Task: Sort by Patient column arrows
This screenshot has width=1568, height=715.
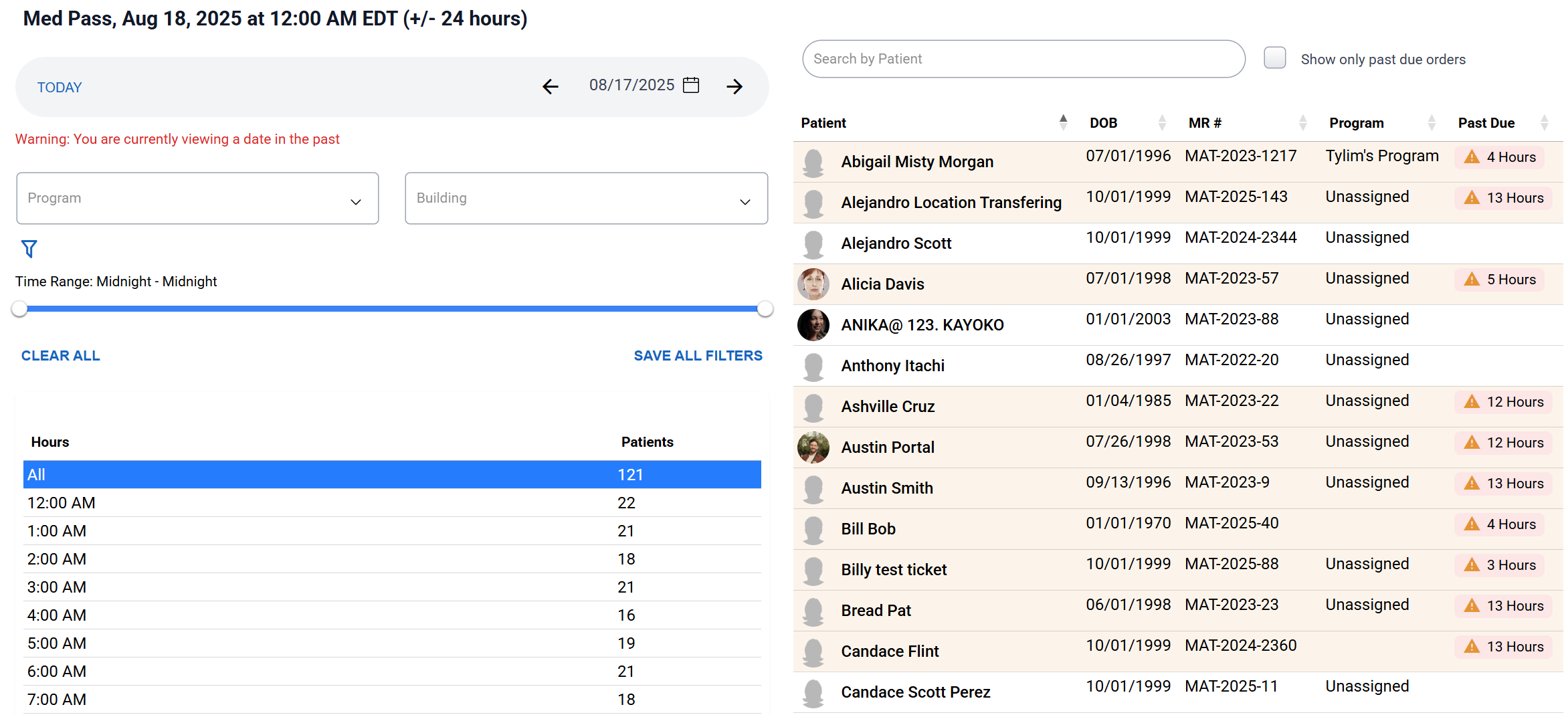Action: (x=1063, y=122)
